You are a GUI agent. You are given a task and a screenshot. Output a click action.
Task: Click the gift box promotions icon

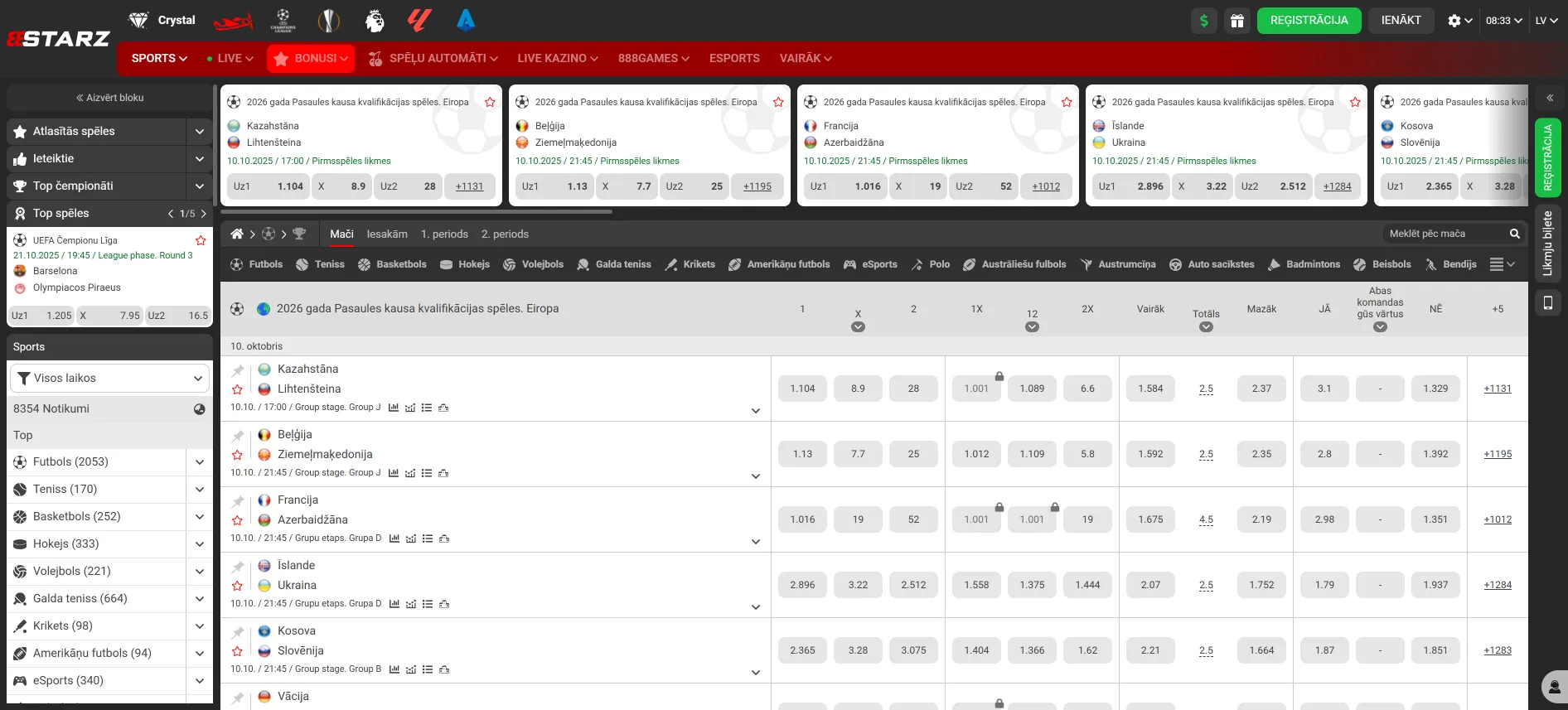click(1236, 21)
